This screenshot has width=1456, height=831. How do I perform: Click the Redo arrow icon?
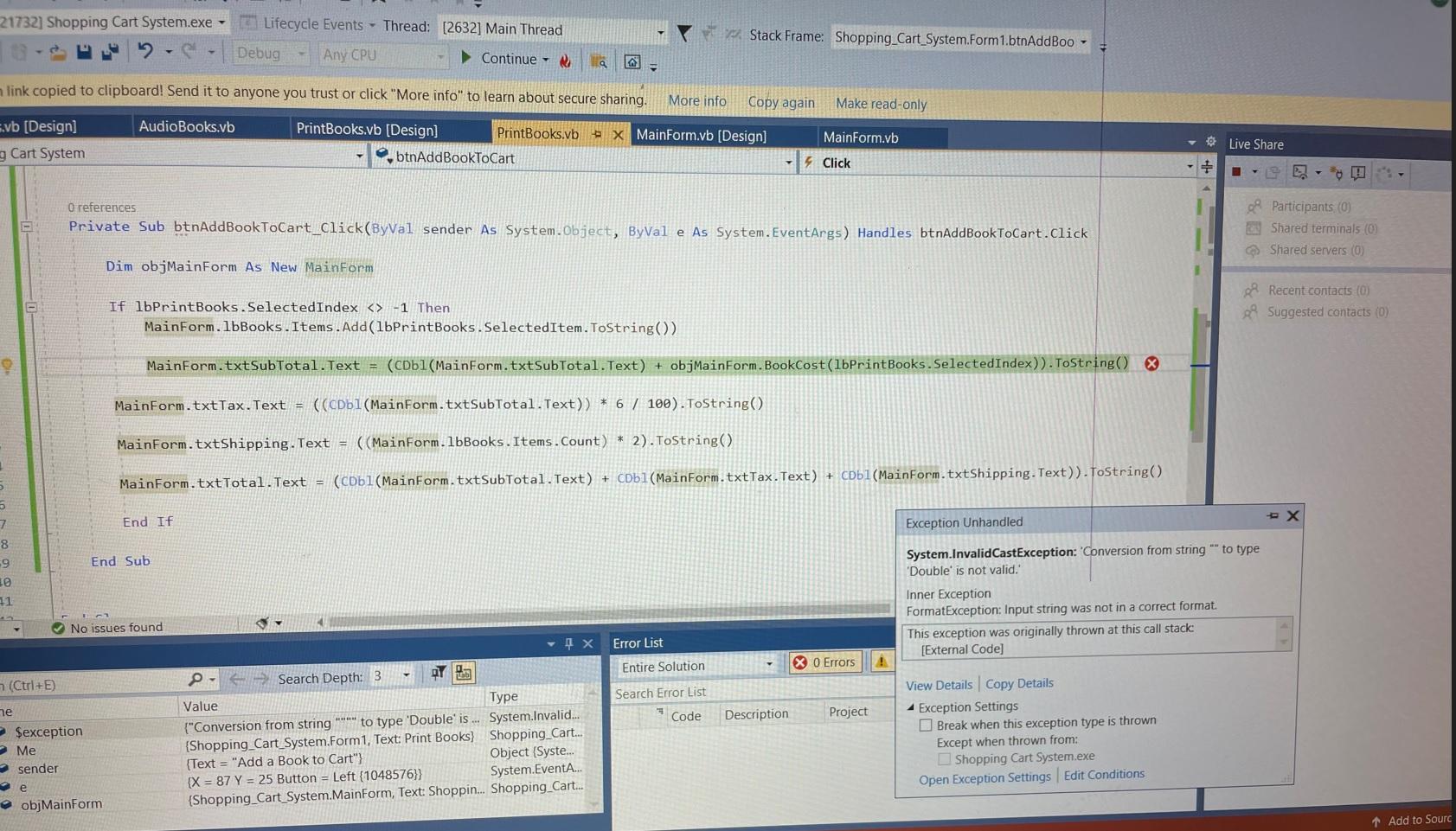coord(189,52)
